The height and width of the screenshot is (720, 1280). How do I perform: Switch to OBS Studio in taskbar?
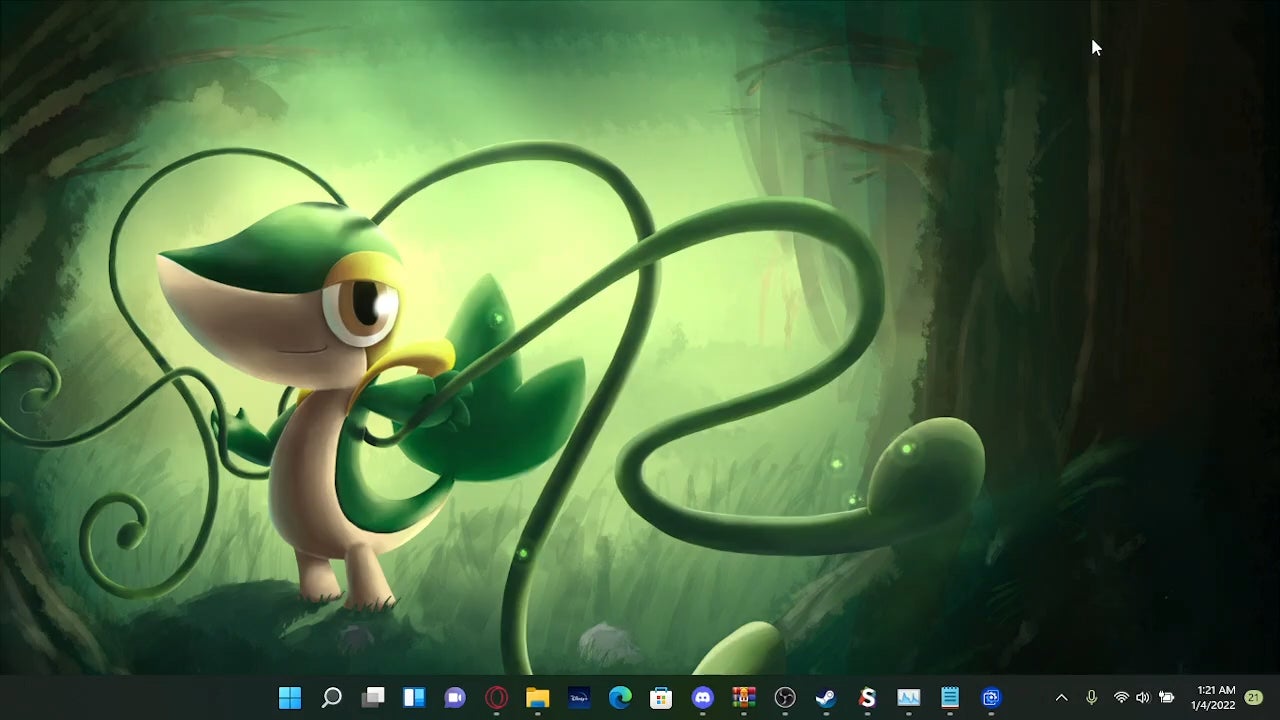pyautogui.click(x=785, y=698)
